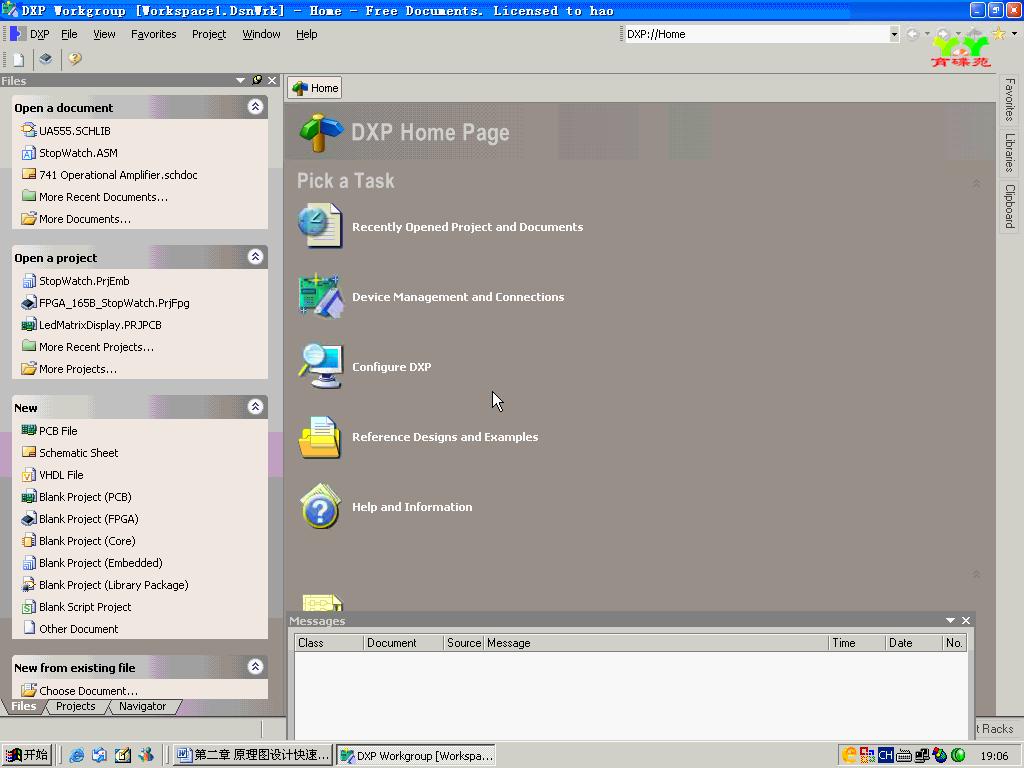Click the LedMatrixDisplay.PRJPCB project icon
The image size is (1024, 768).
pos(29,325)
